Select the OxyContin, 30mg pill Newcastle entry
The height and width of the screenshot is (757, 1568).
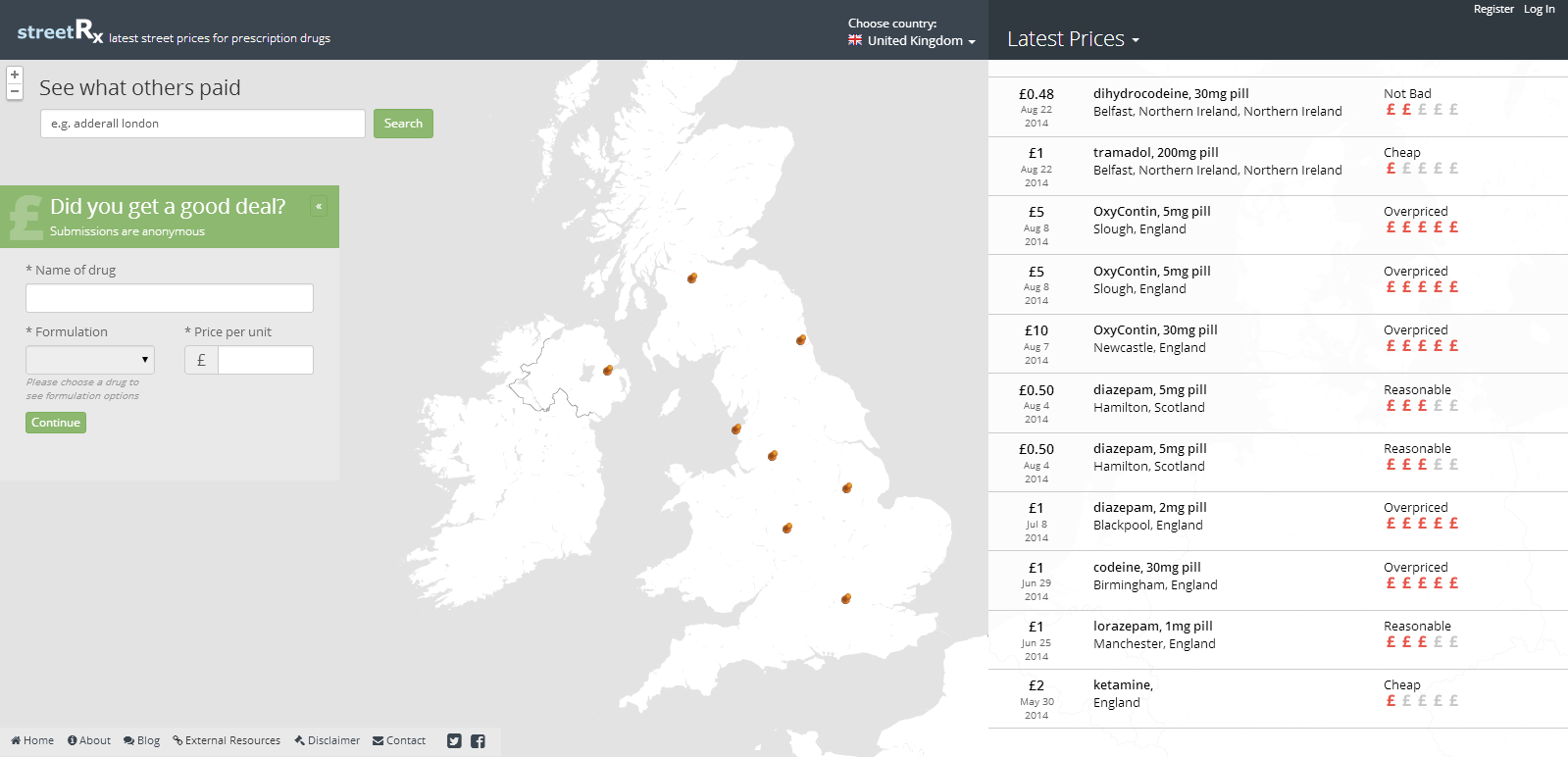(x=1278, y=344)
